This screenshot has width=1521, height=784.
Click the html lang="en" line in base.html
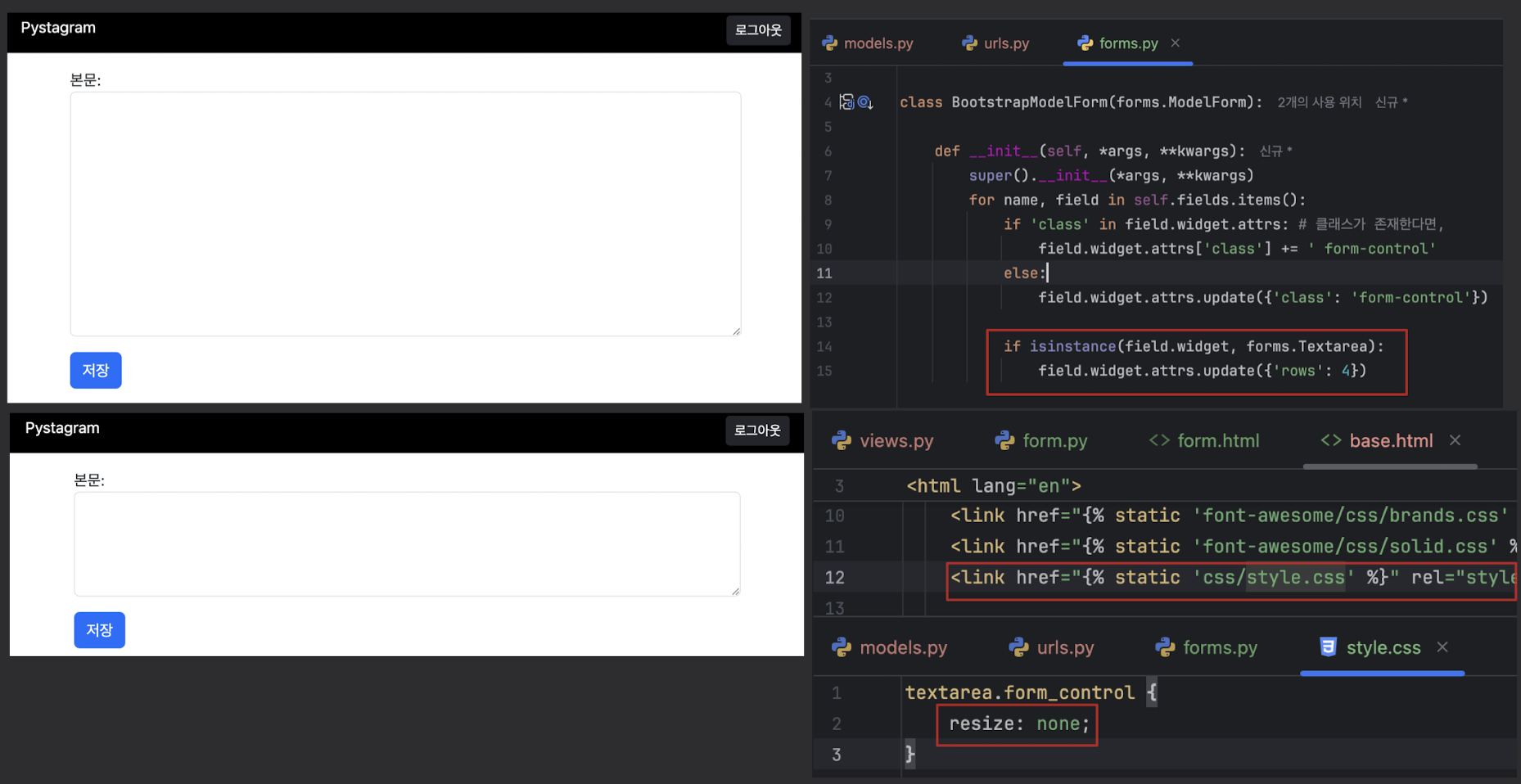(x=994, y=486)
